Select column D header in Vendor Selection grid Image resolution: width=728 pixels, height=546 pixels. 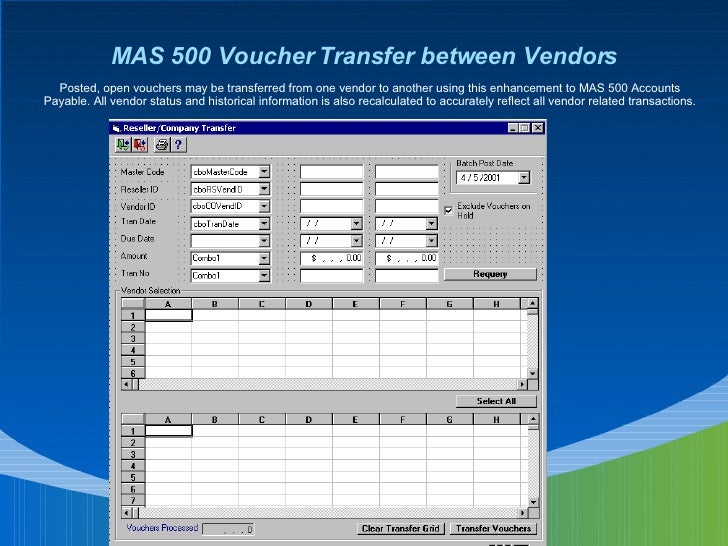coord(309,304)
